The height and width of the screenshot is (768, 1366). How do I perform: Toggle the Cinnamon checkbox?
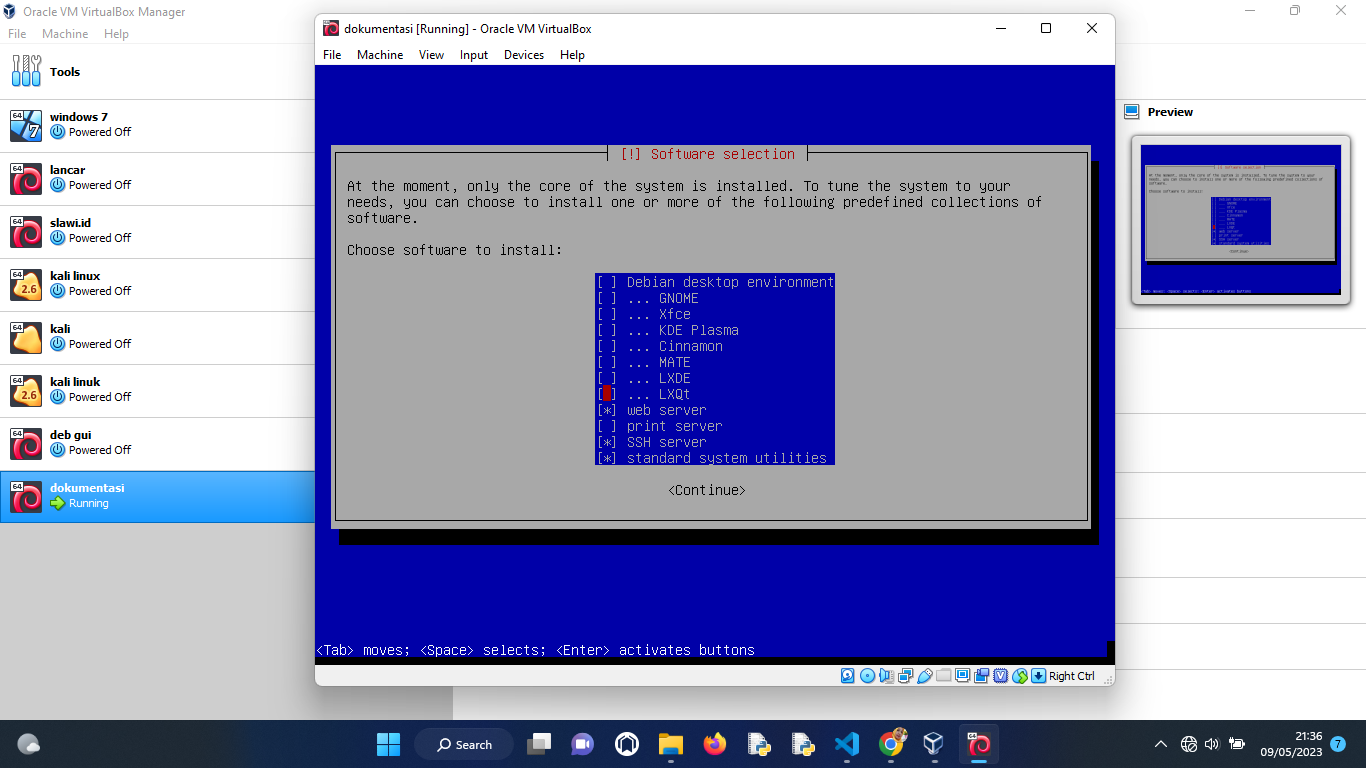(607, 346)
